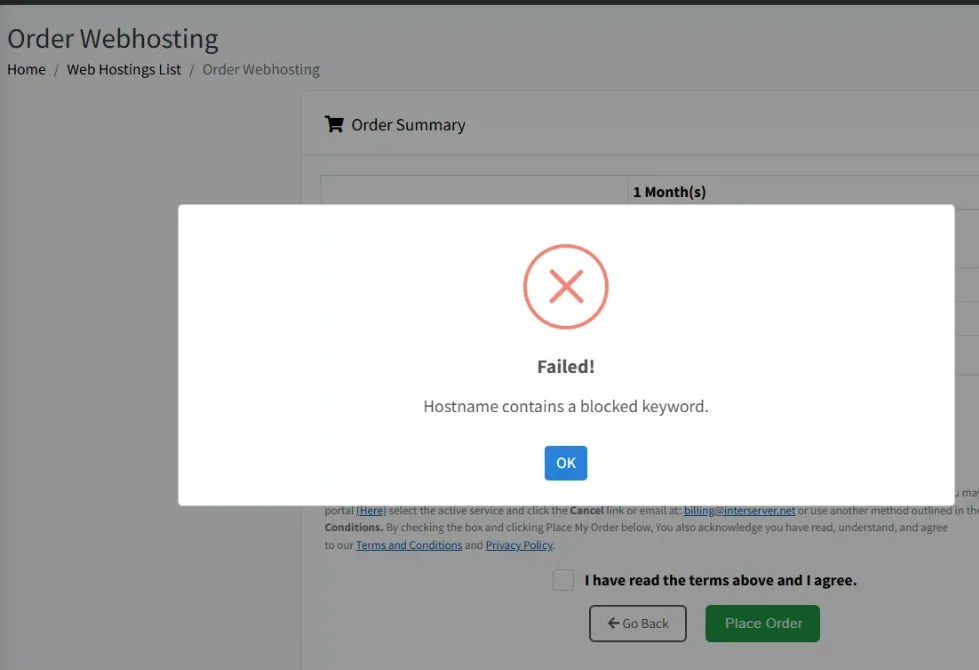Viewport: 979px width, 670px height.
Task: Click the 'Hostname contains a blocked keyword.' message
Action: [566, 406]
